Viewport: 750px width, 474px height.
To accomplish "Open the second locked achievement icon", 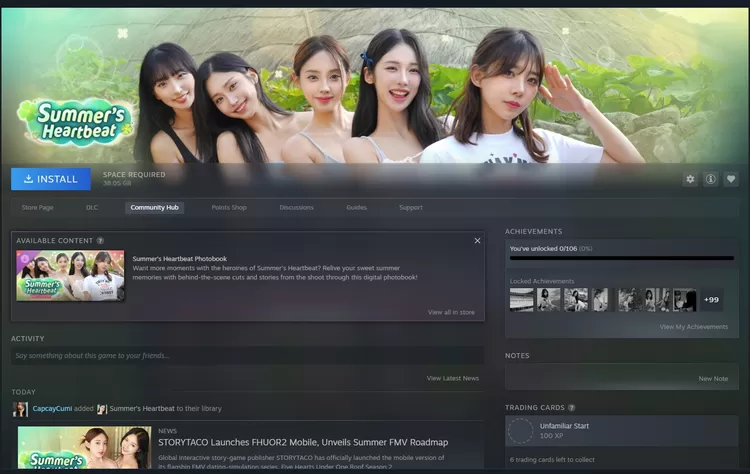I will point(549,300).
